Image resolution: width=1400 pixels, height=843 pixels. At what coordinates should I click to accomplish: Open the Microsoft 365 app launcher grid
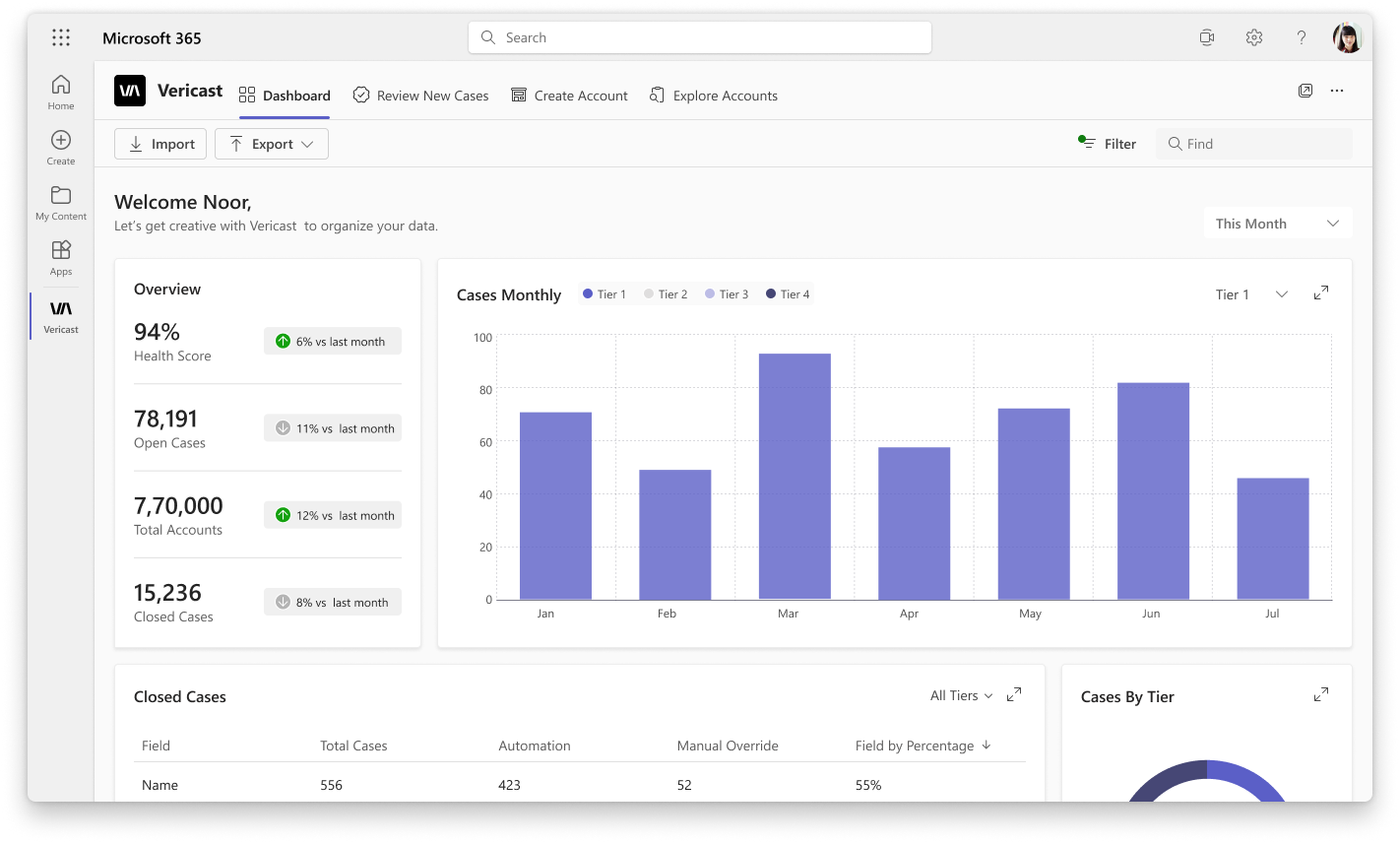pos(61,37)
